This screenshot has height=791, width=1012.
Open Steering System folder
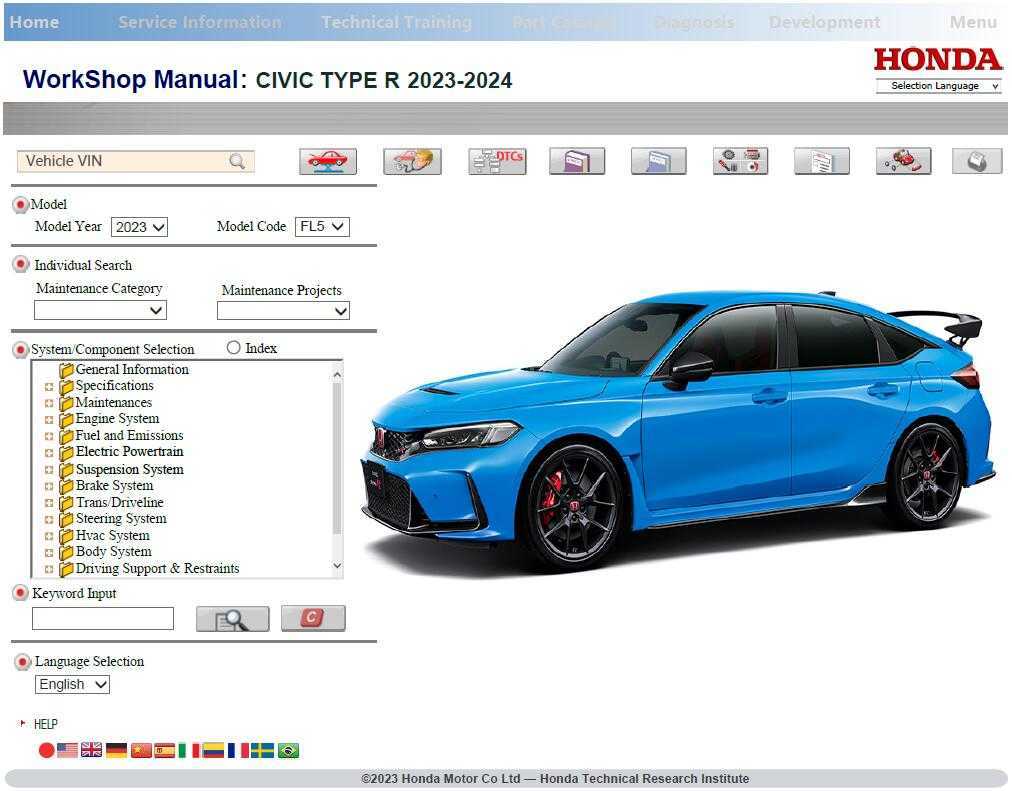coord(113,519)
